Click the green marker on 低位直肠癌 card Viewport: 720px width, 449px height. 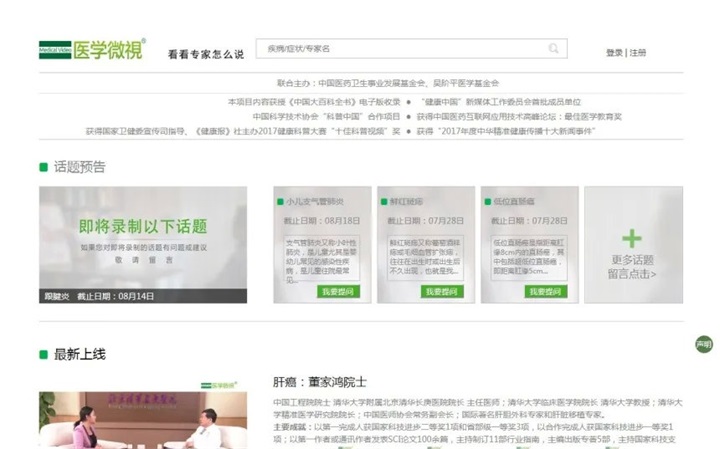pos(489,201)
